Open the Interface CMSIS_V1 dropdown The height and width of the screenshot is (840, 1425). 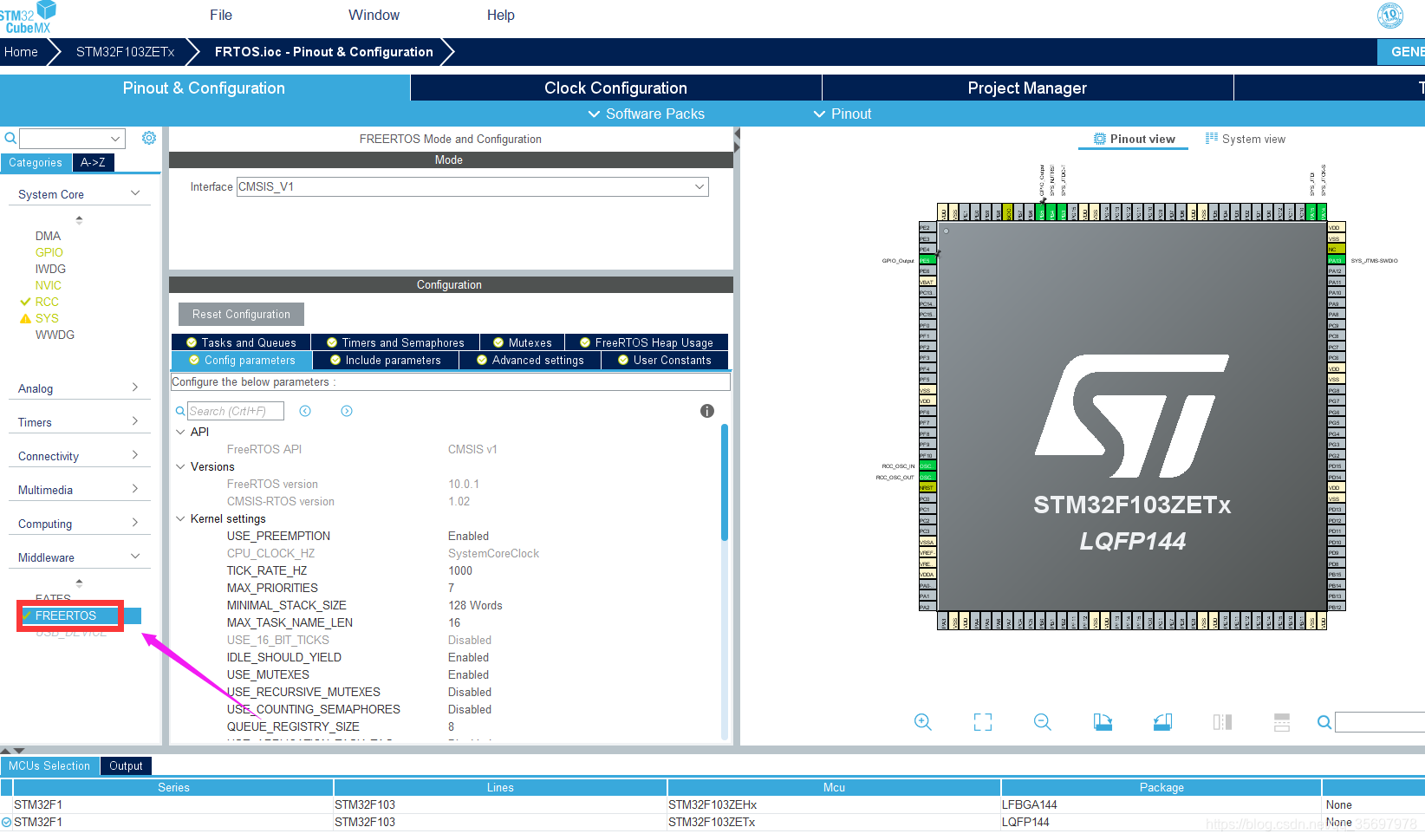pyautogui.click(x=699, y=186)
